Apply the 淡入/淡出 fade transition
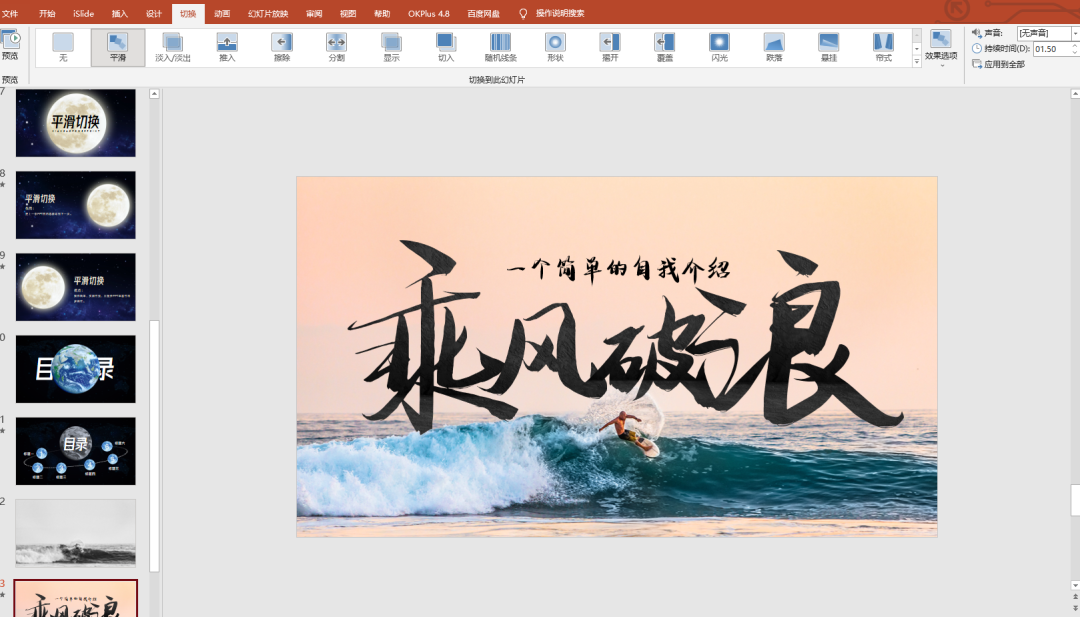This screenshot has height=617, width=1080. tap(172, 48)
